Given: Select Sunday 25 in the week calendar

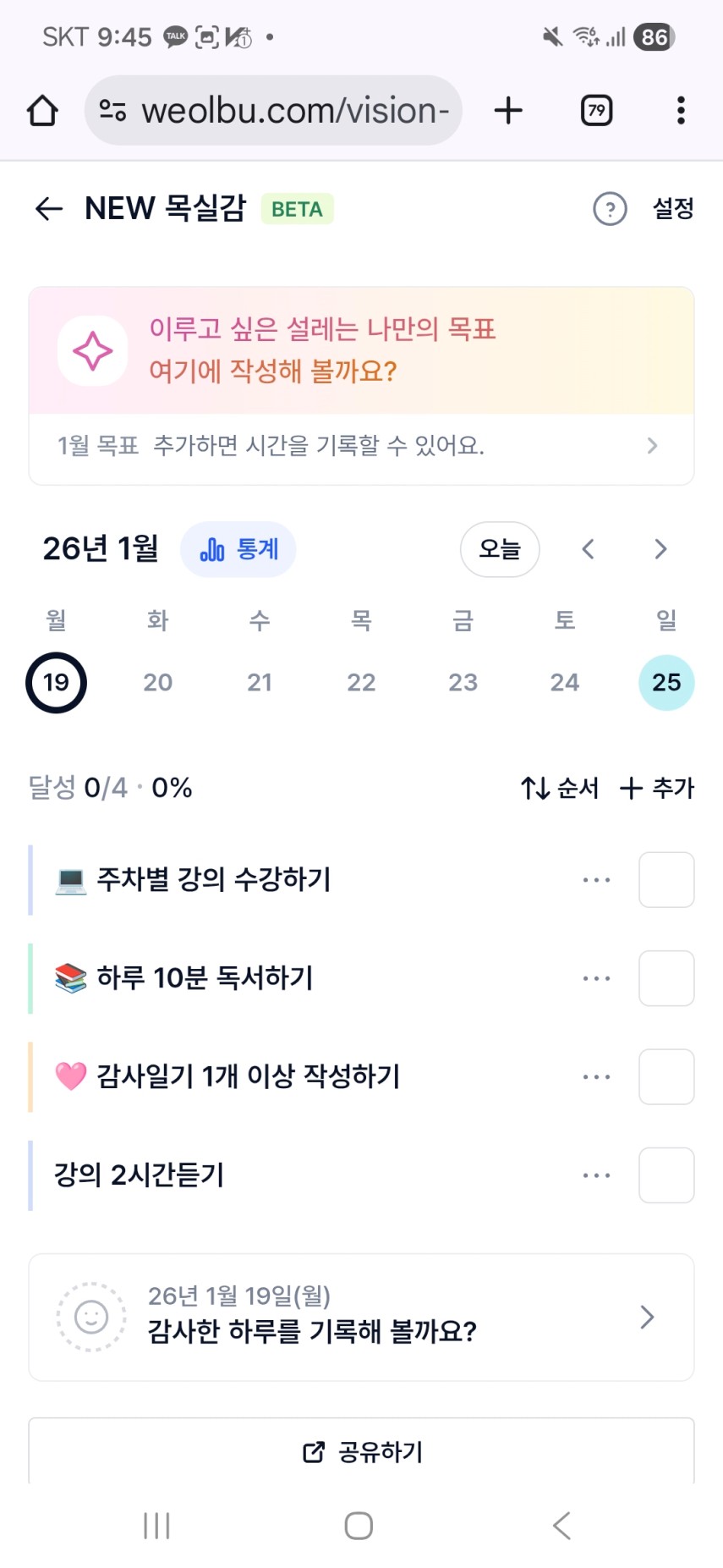Looking at the screenshot, I should (666, 682).
